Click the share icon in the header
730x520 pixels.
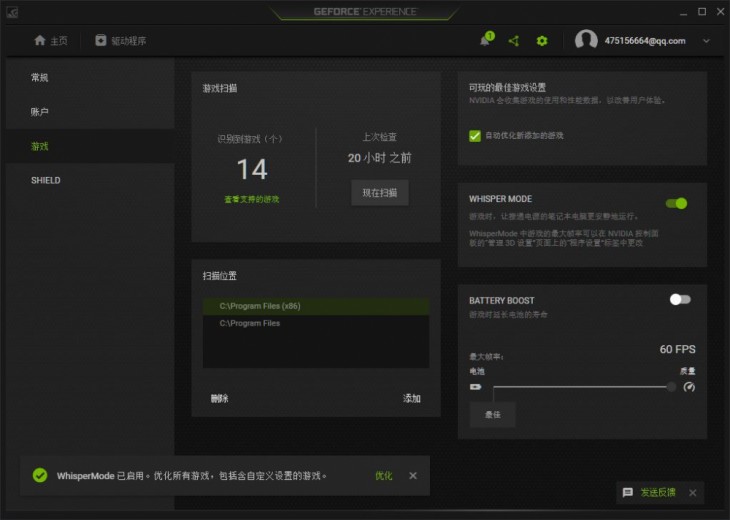click(x=514, y=41)
